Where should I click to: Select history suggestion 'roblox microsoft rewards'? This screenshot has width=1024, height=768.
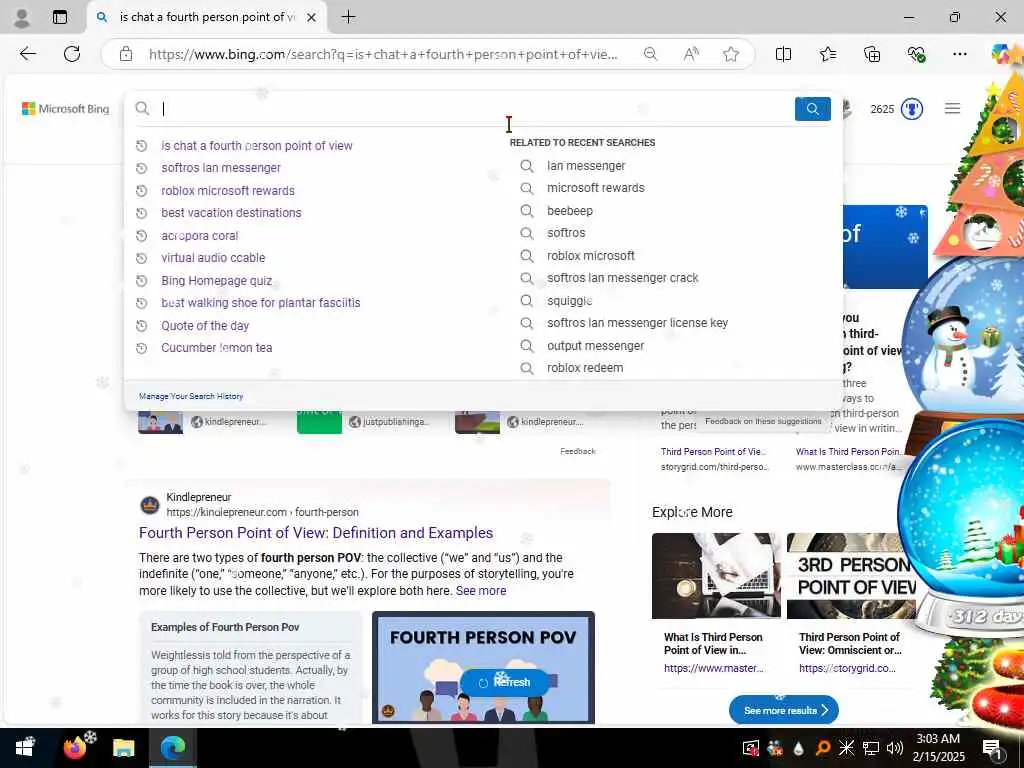coord(228,191)
